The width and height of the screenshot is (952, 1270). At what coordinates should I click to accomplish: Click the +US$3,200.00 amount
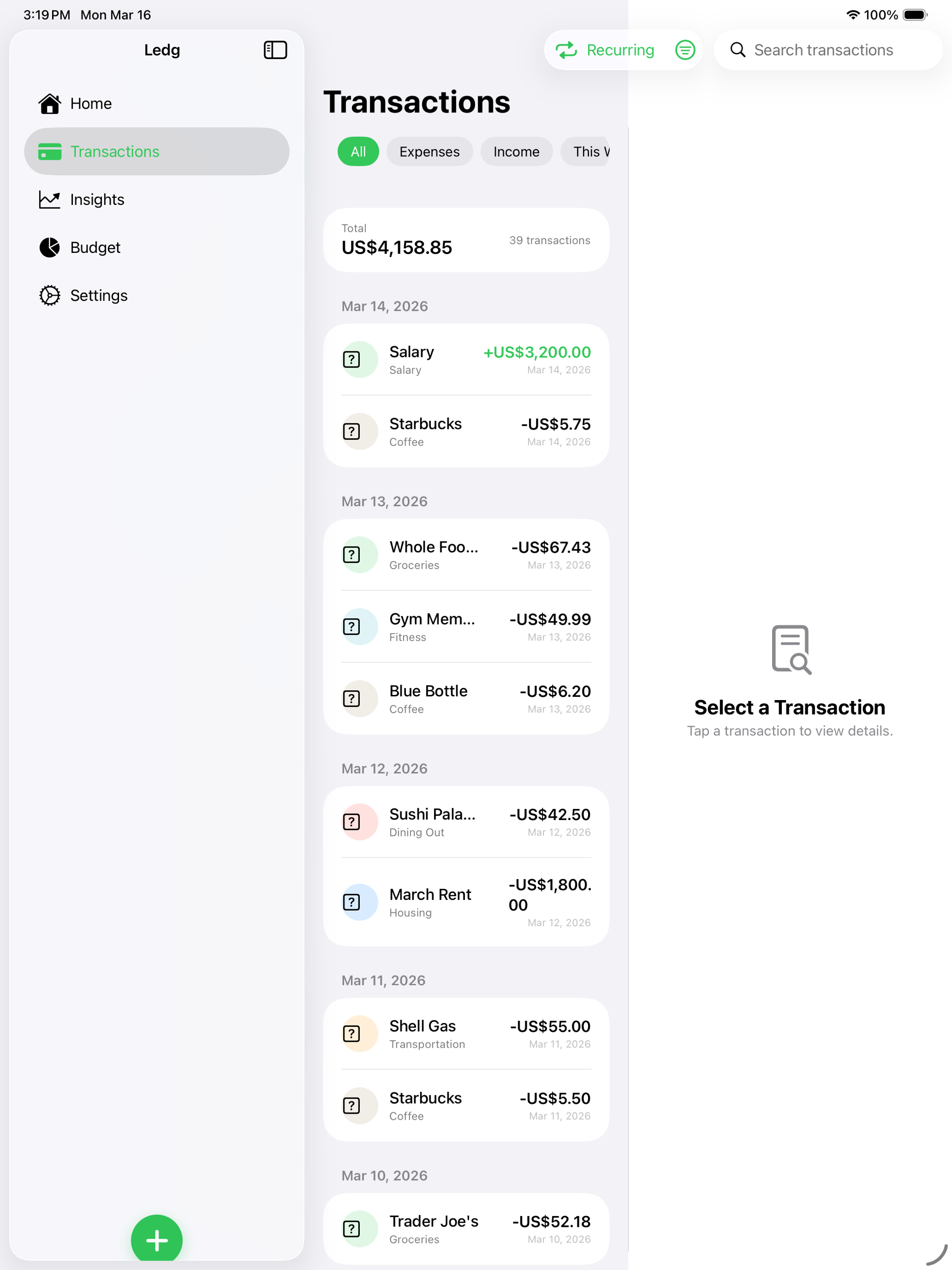(537, 352)
